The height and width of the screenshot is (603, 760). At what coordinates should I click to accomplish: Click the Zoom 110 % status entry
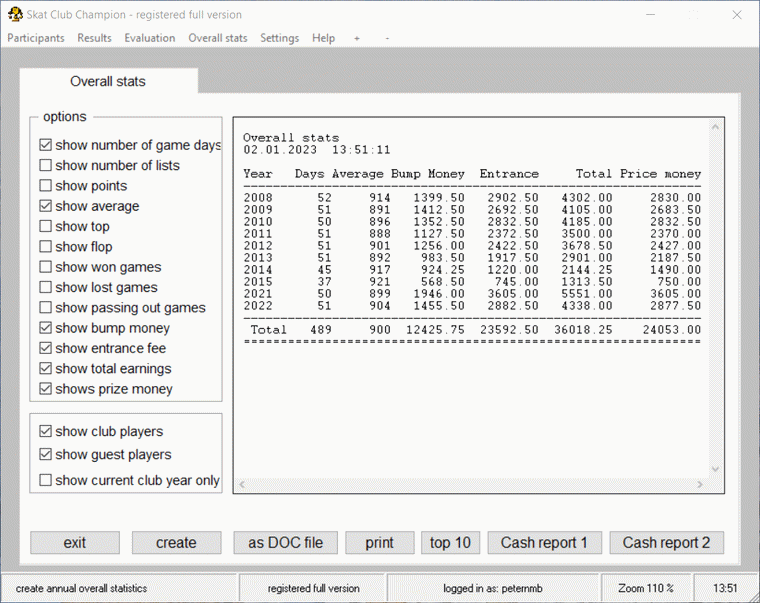coord(646,588)
